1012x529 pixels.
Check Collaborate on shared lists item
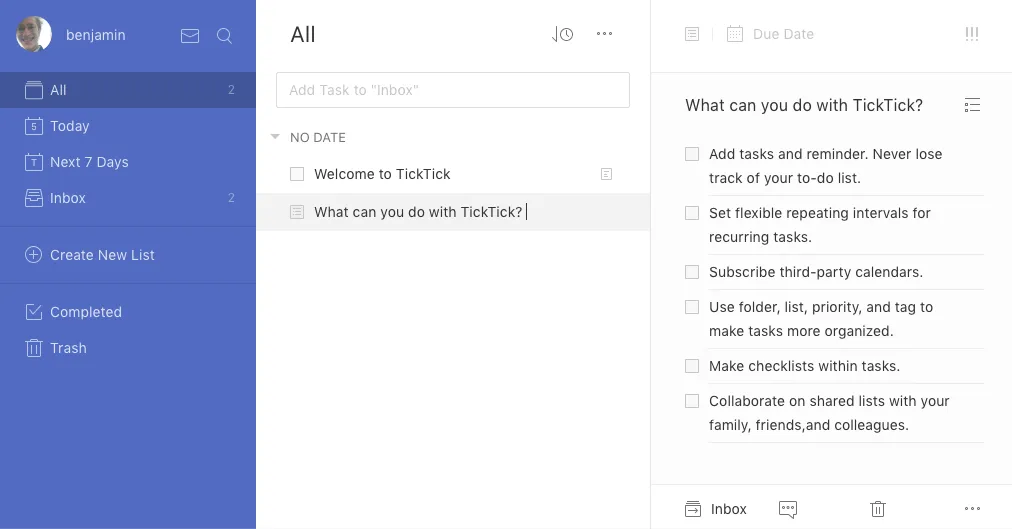click(692, 401)
